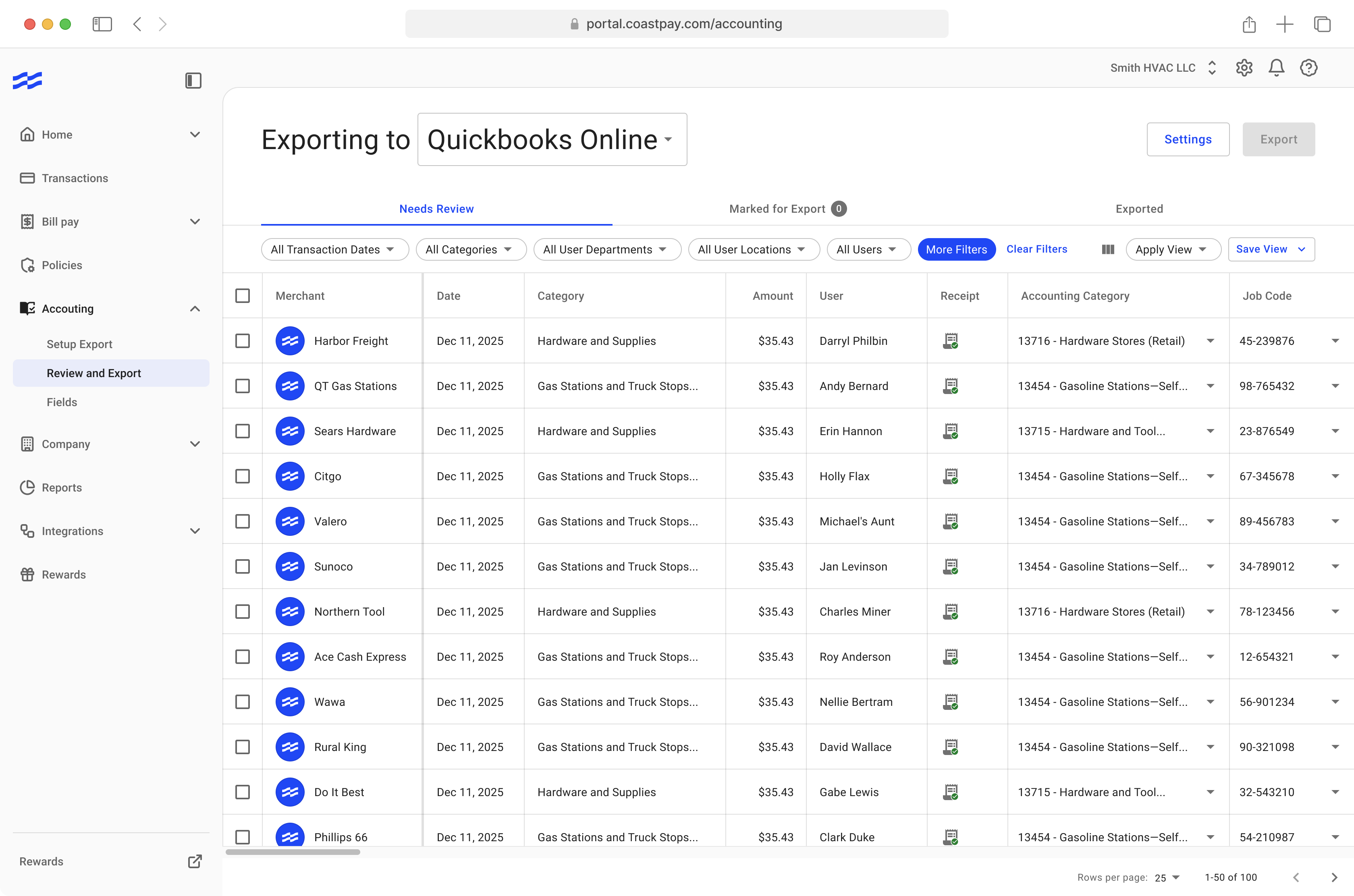Check the Do It Best row checkbox
This screenshot has height=896, width=1354.
(242, 792)
